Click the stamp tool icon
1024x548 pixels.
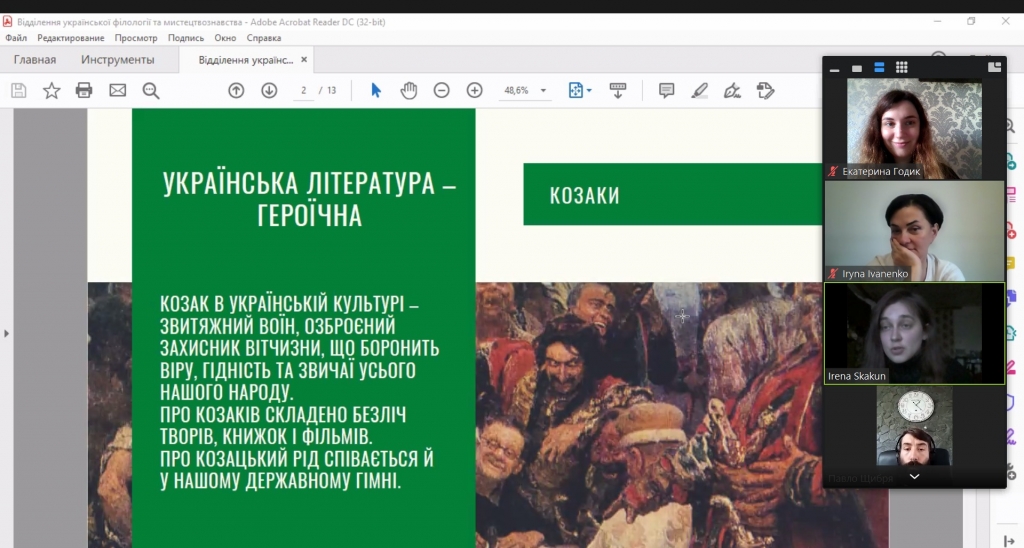click(x=765, y=90)
